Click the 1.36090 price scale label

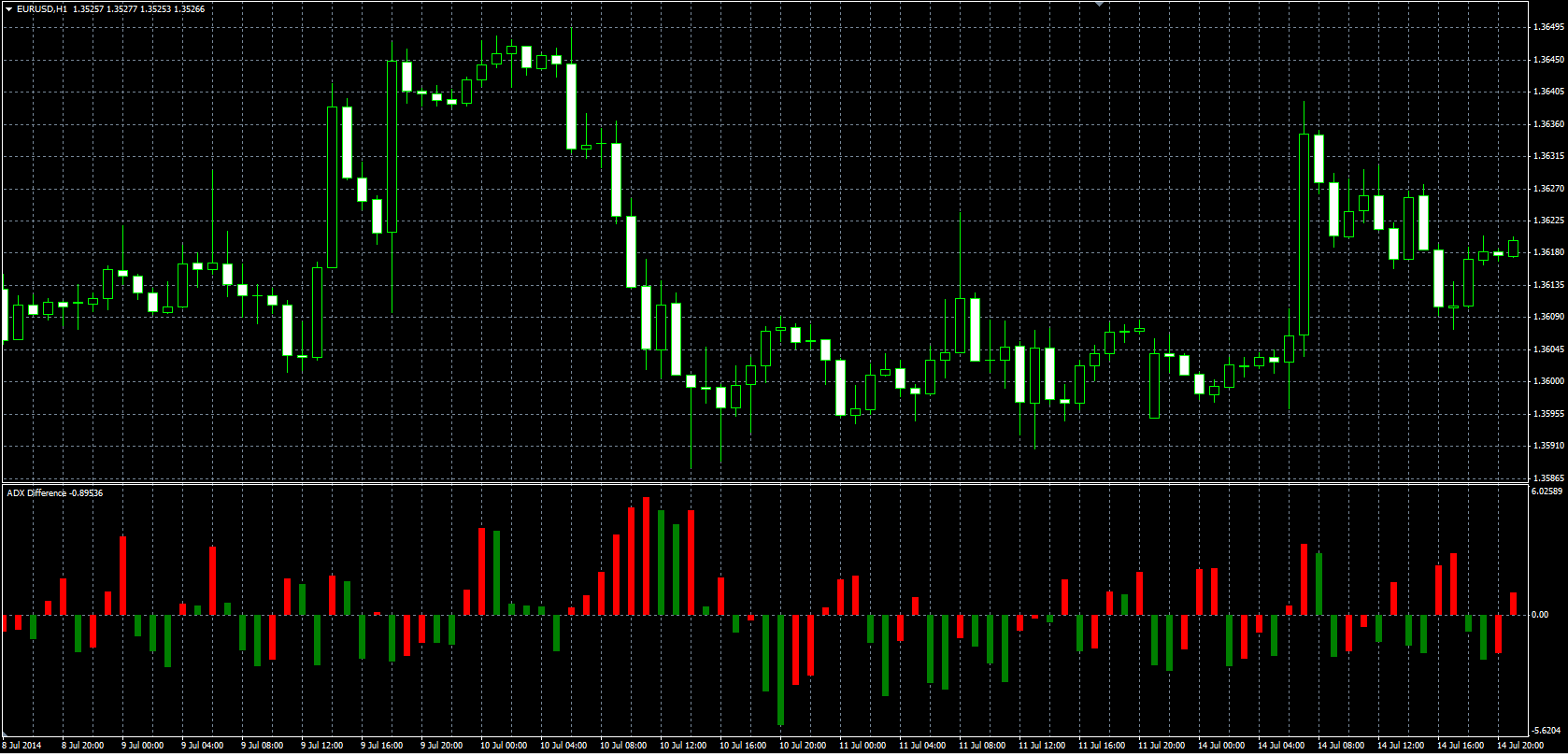pyautogui.click(x=1548, y=317)
